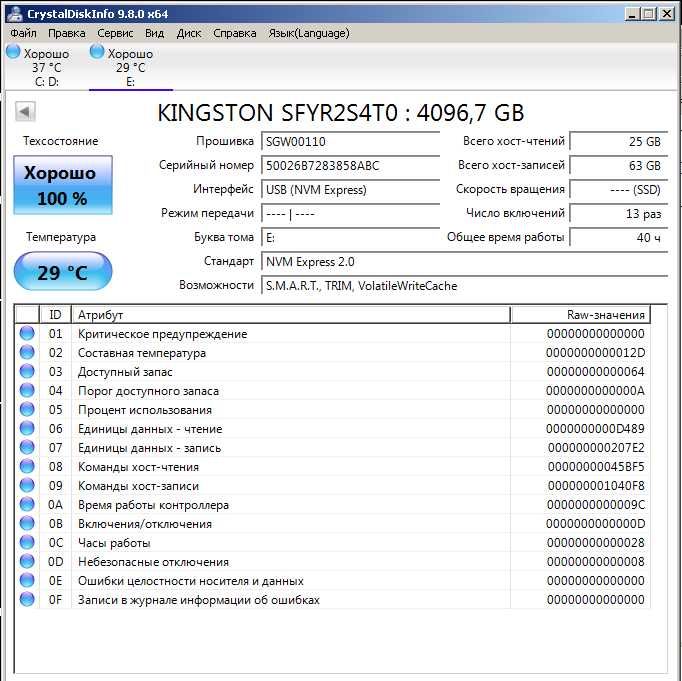Click the ID cell 0A
The image size is (682, 681).
click(55, 505)
